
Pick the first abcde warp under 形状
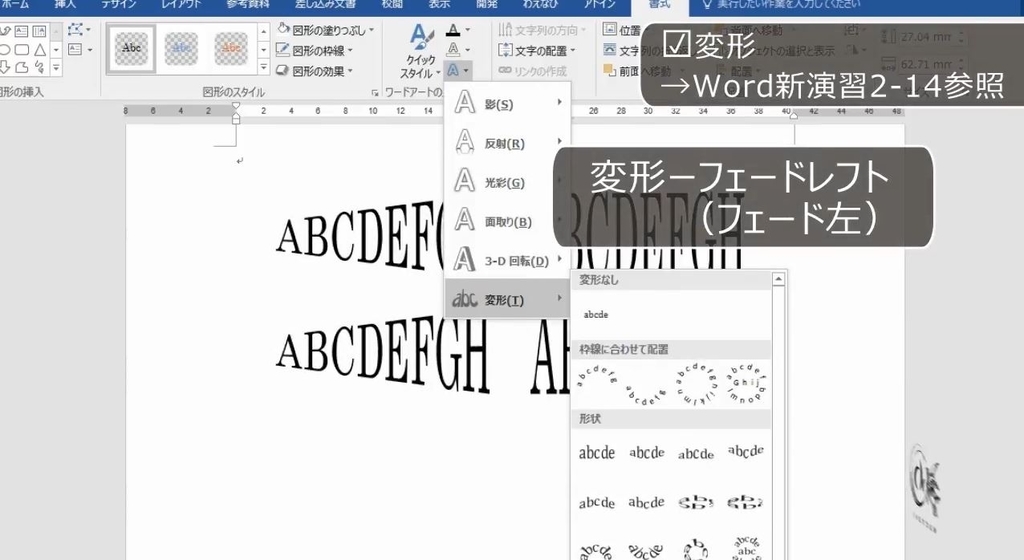coord(596,452)
